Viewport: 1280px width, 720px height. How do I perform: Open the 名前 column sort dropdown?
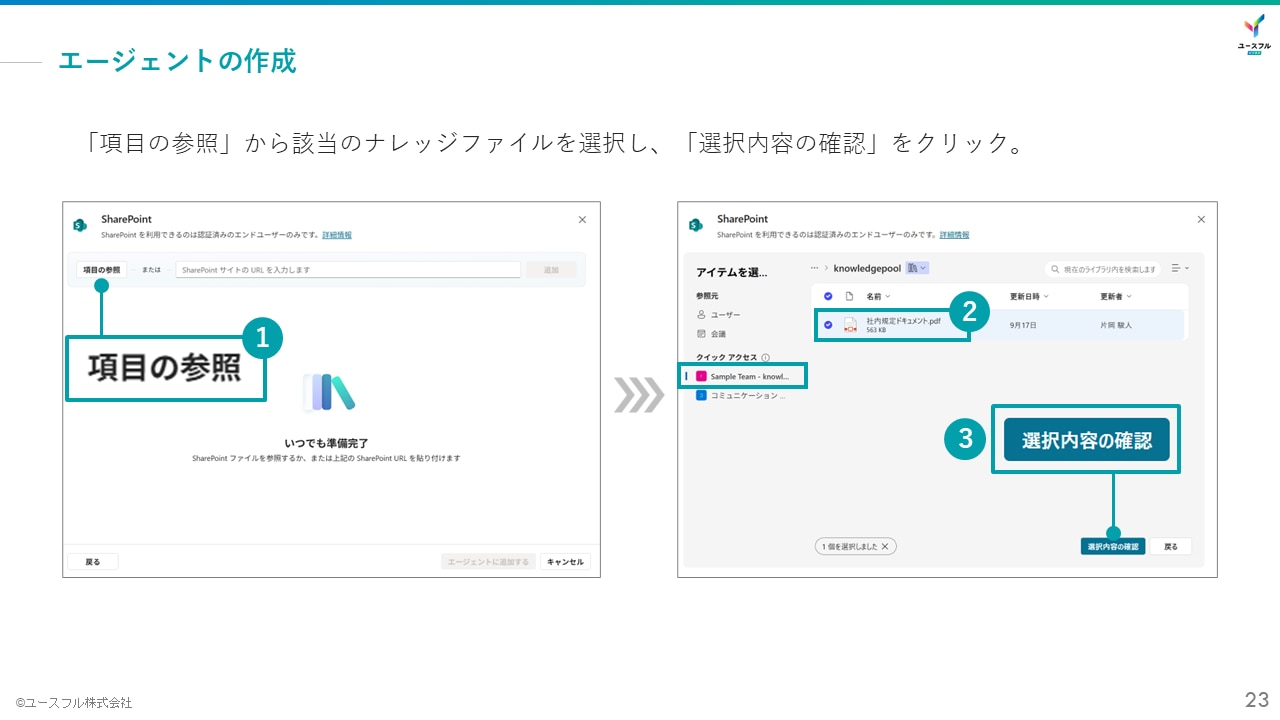[886, 296]
